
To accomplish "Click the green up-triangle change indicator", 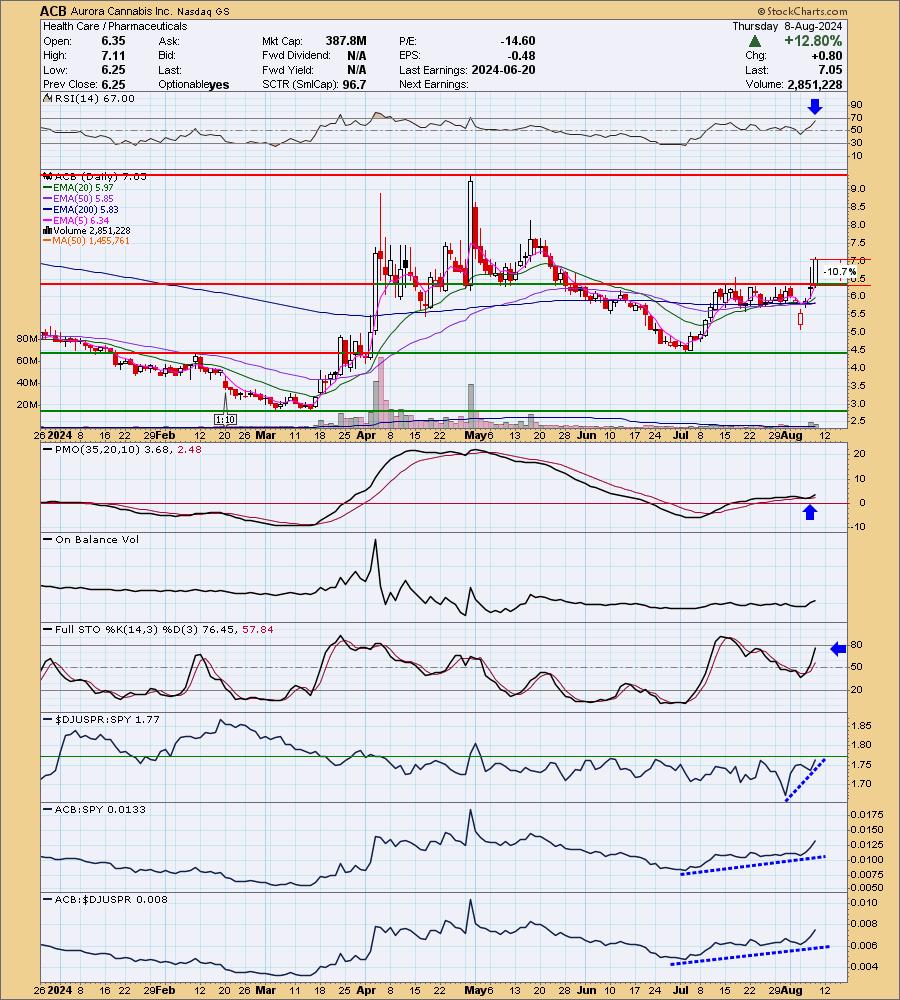I will (x=755, y=41).
